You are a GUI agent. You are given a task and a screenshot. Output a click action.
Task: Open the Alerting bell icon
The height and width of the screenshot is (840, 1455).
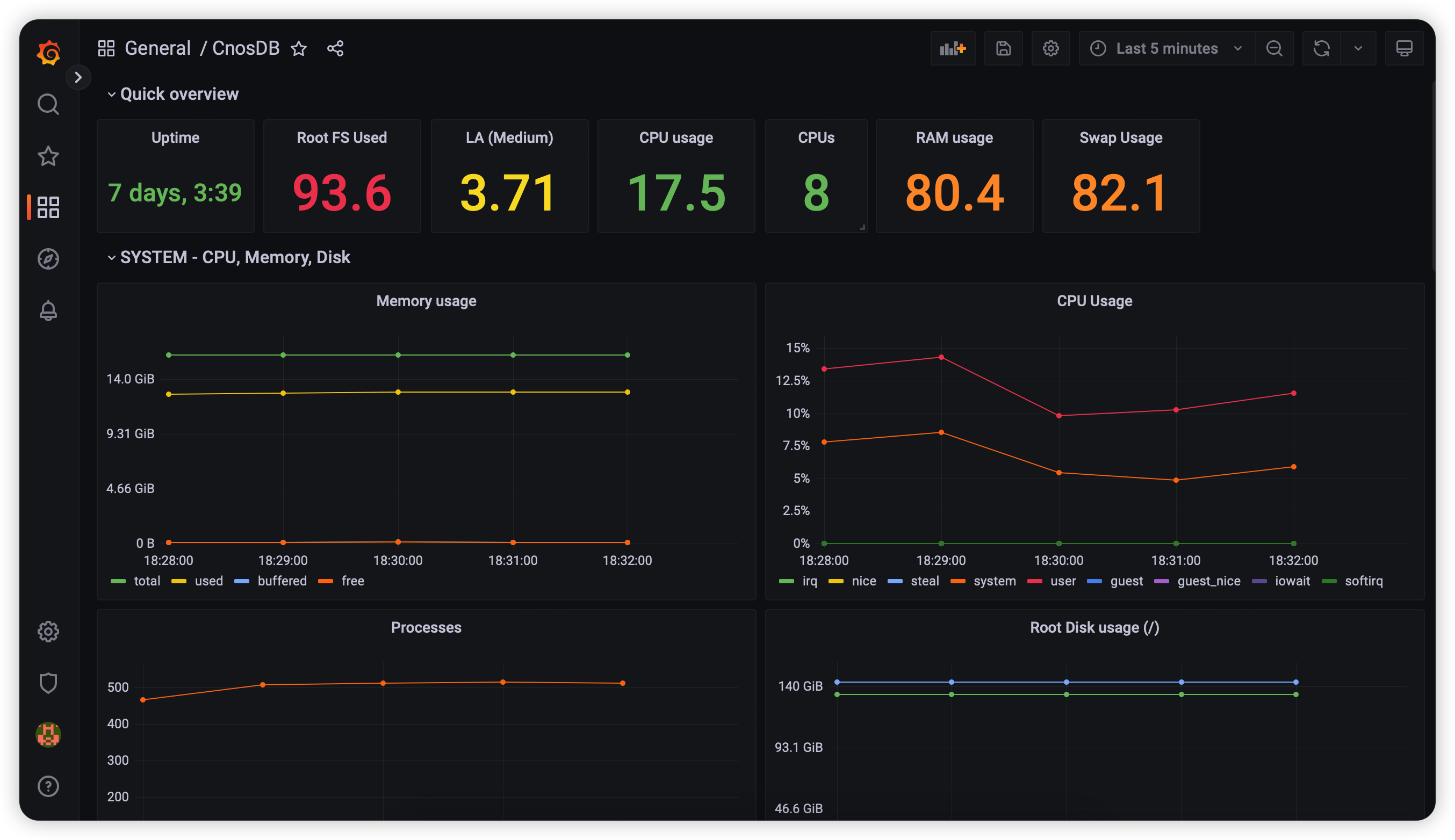pyautogui.click(x=48, y=310)
